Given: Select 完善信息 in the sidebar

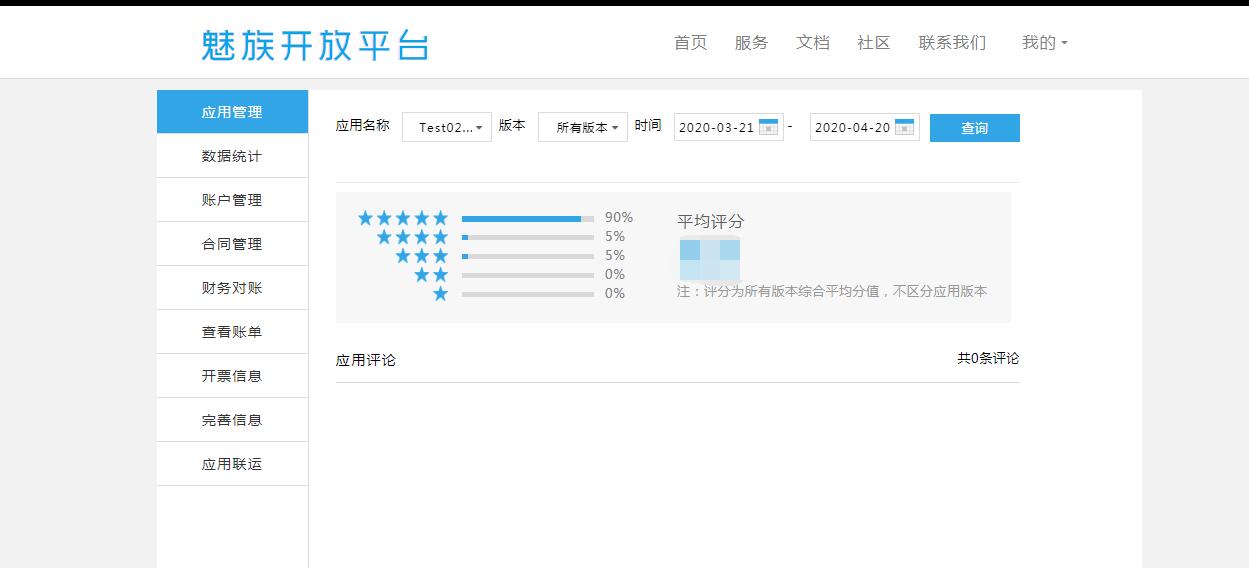Looking at the screenshot, I should point(232,420).
